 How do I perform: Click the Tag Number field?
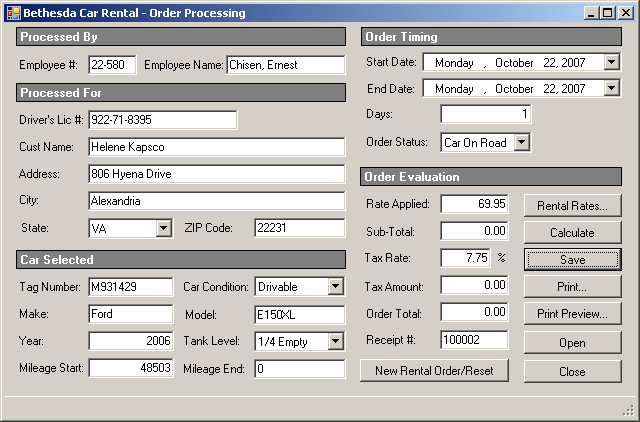pos(131,287)
